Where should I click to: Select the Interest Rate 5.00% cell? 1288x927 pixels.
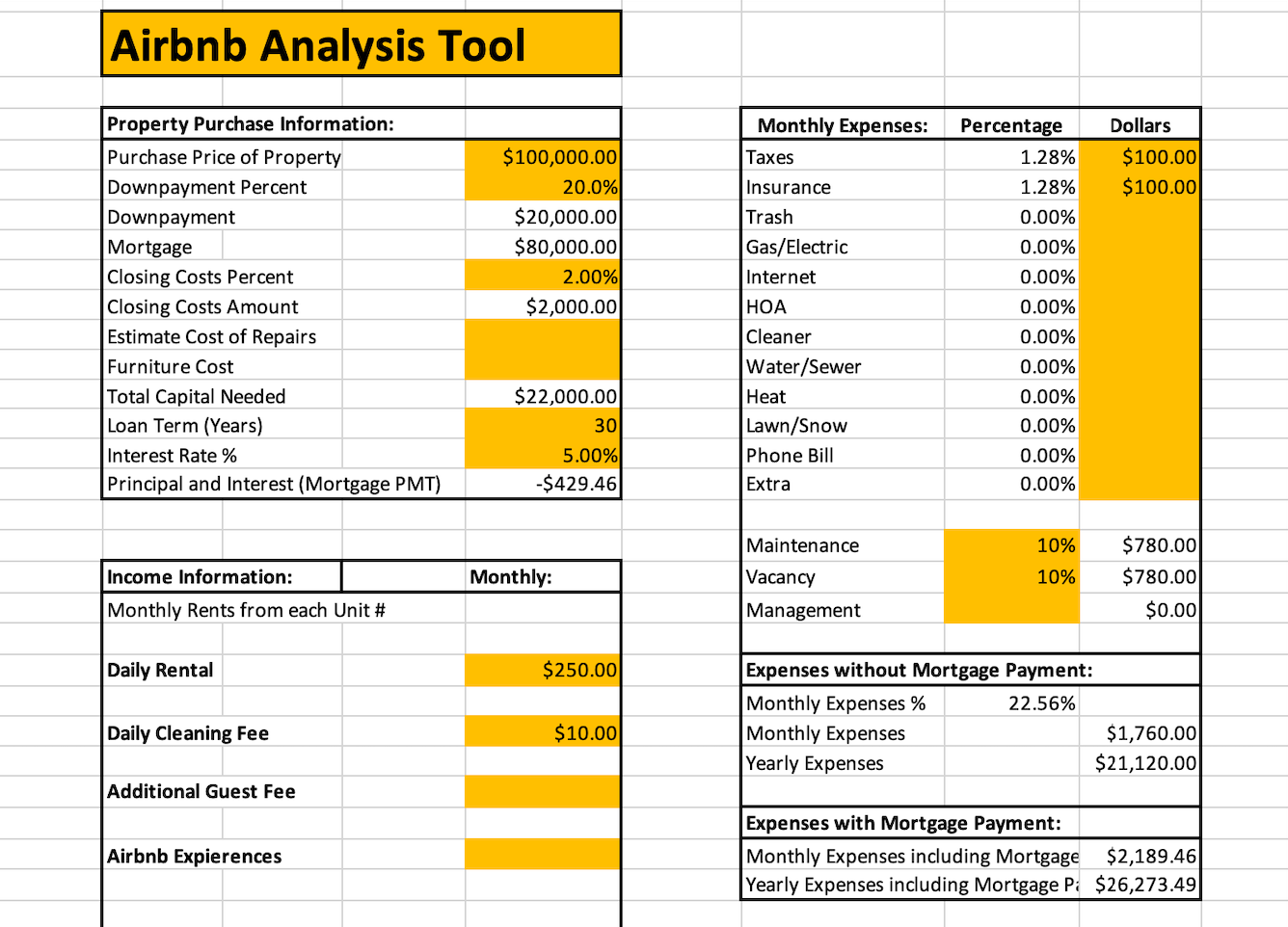543,455
